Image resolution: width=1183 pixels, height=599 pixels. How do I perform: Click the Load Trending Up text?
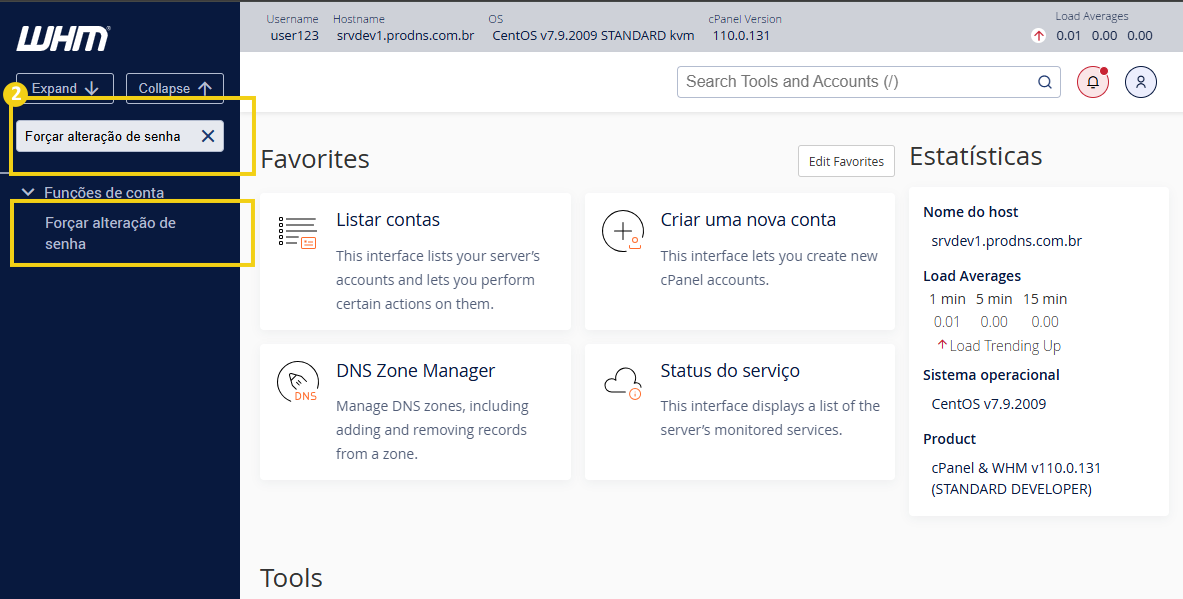point(1005,346)
